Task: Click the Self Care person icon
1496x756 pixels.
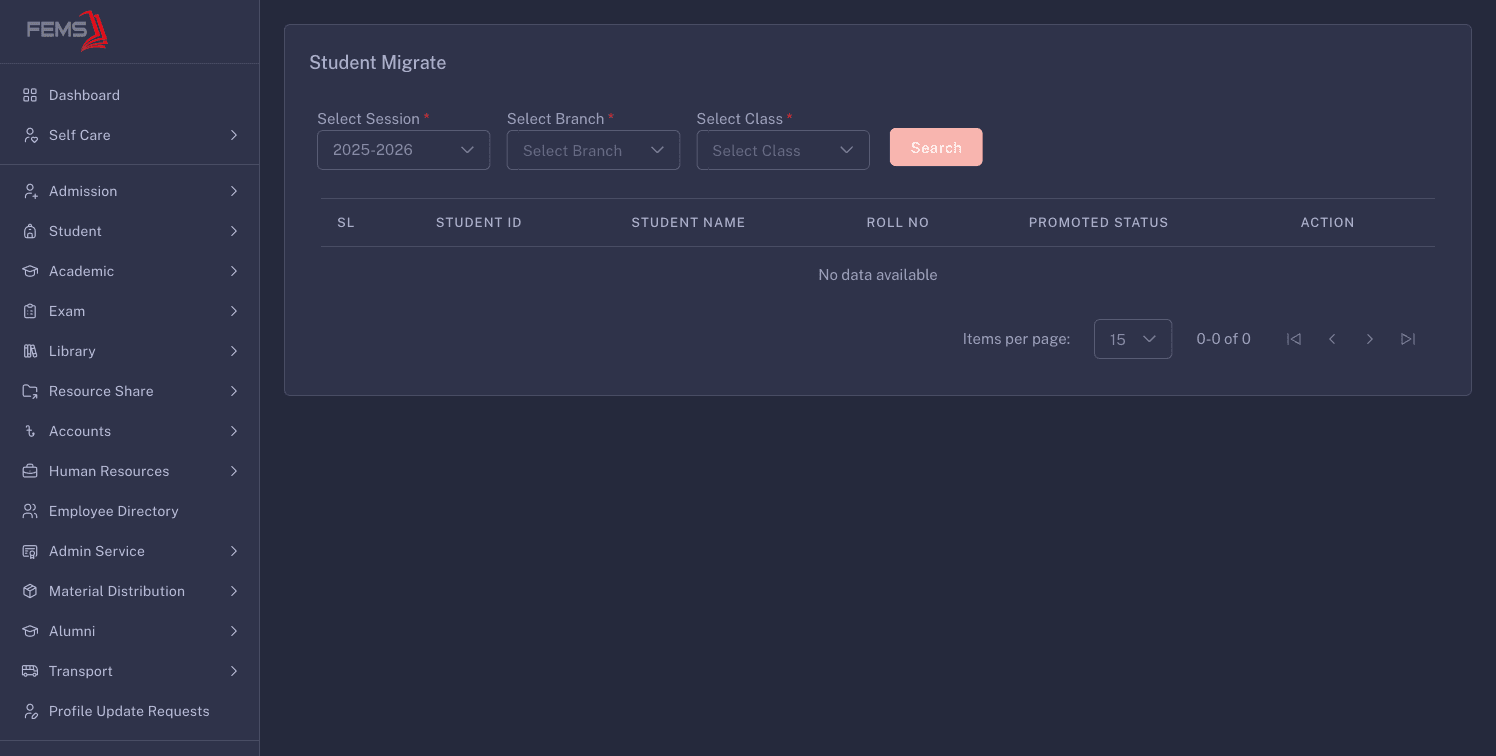Action: coord(30,135)
